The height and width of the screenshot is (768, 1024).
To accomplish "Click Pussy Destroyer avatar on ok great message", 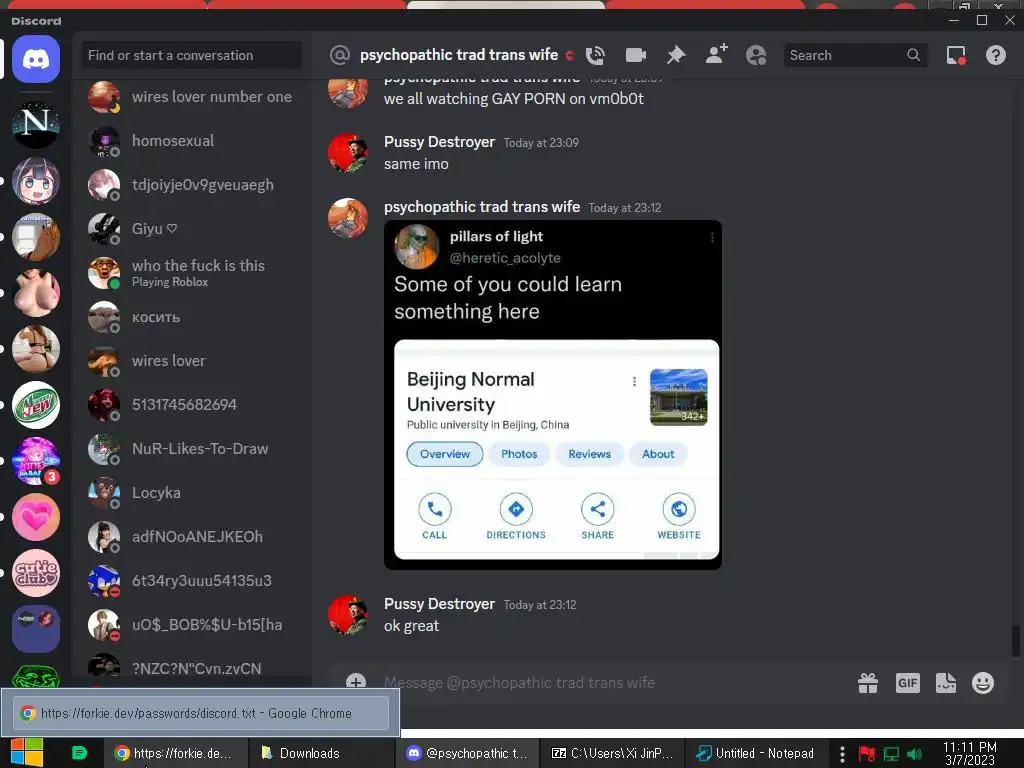I will [347, 615].
